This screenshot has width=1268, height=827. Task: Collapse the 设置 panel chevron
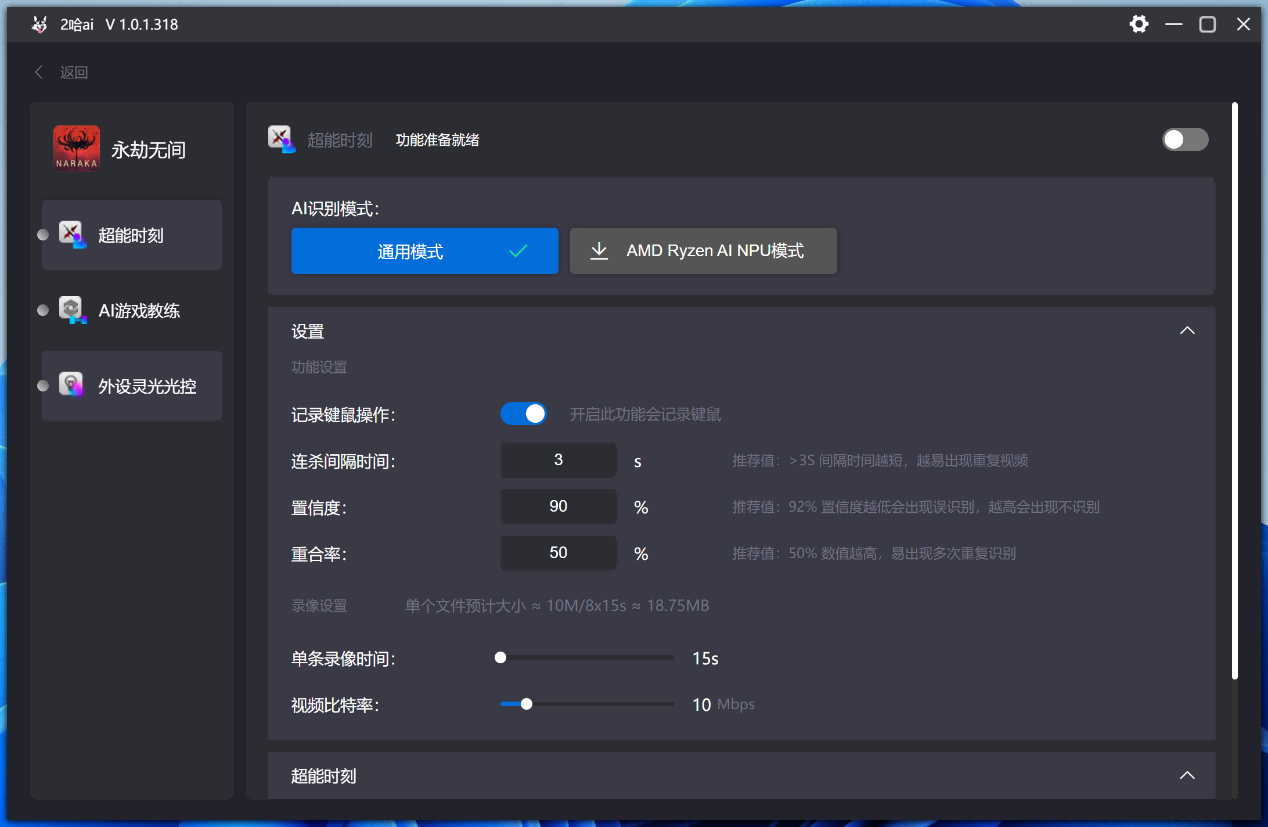coord(1187,329)
